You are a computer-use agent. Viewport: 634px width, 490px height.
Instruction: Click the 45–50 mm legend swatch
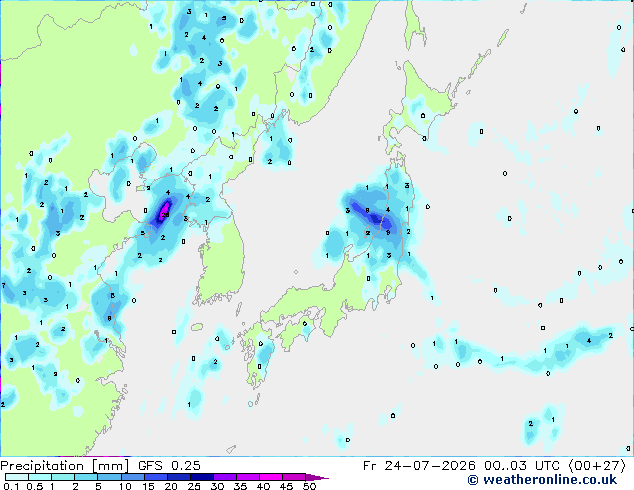[294, 477]
